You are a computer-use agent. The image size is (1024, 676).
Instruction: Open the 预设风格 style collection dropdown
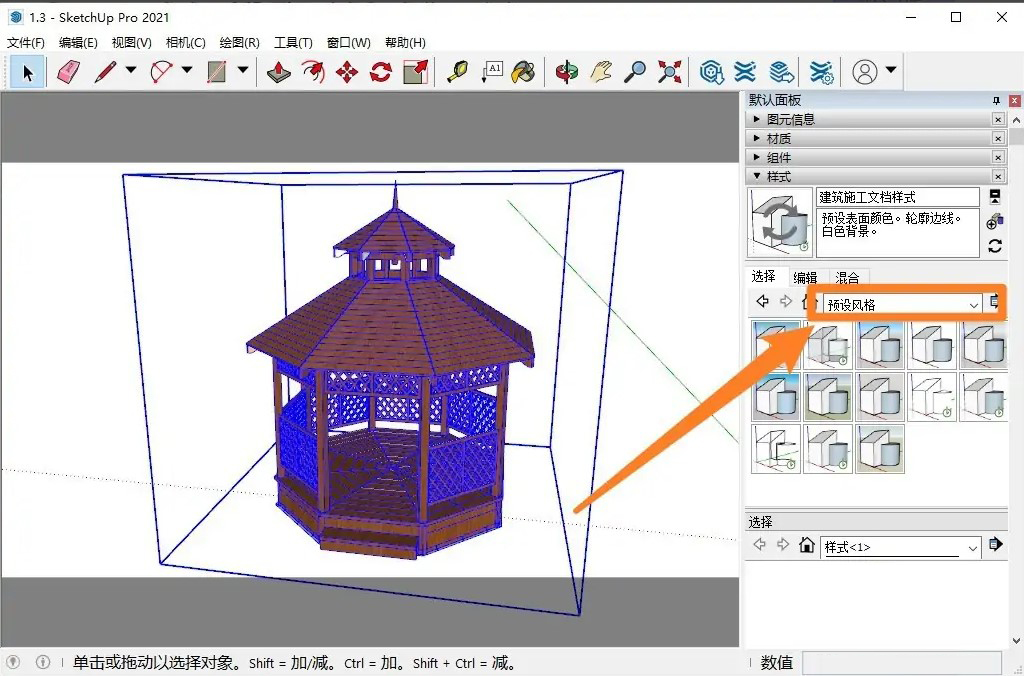tap(973, 304)
